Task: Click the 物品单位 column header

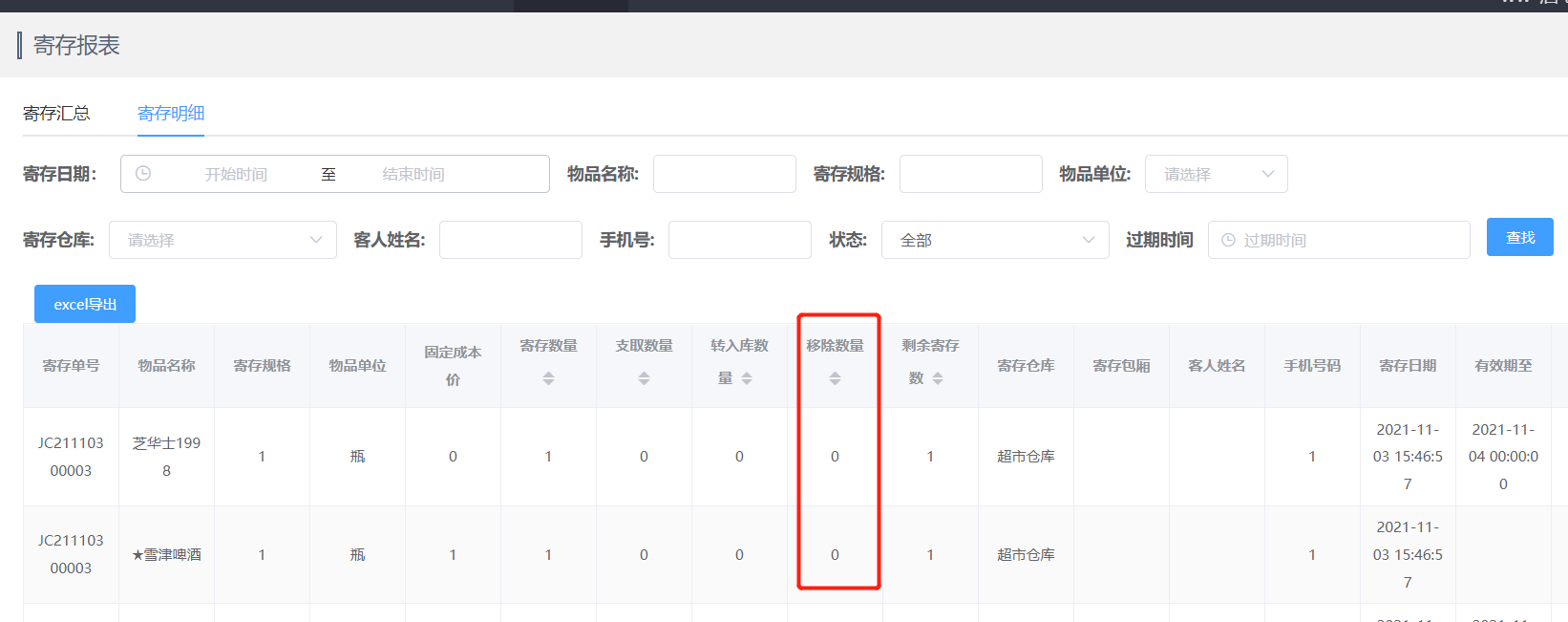Action: 357,365
